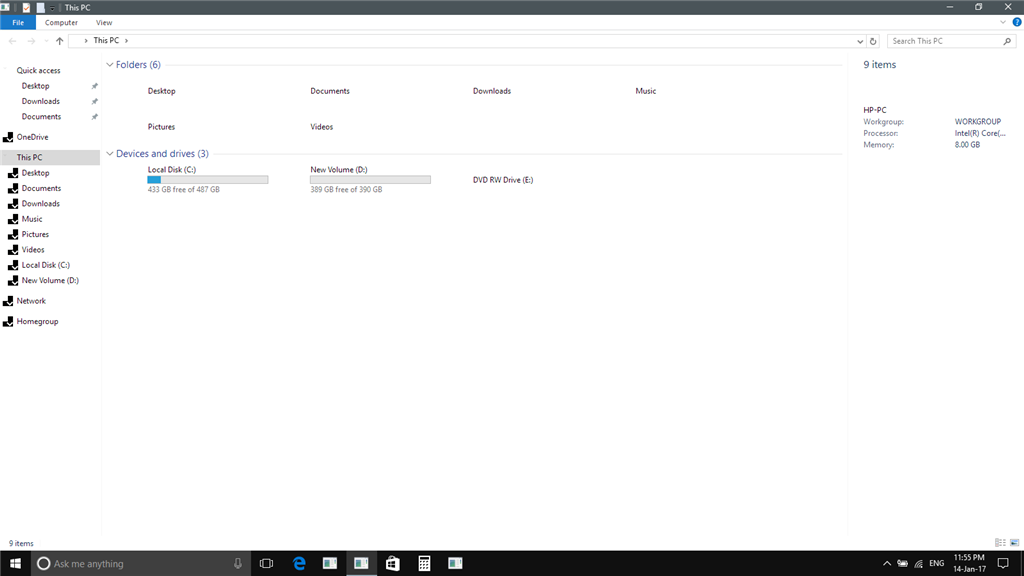Select Quick access in navigation pane

tap(39, 71)
